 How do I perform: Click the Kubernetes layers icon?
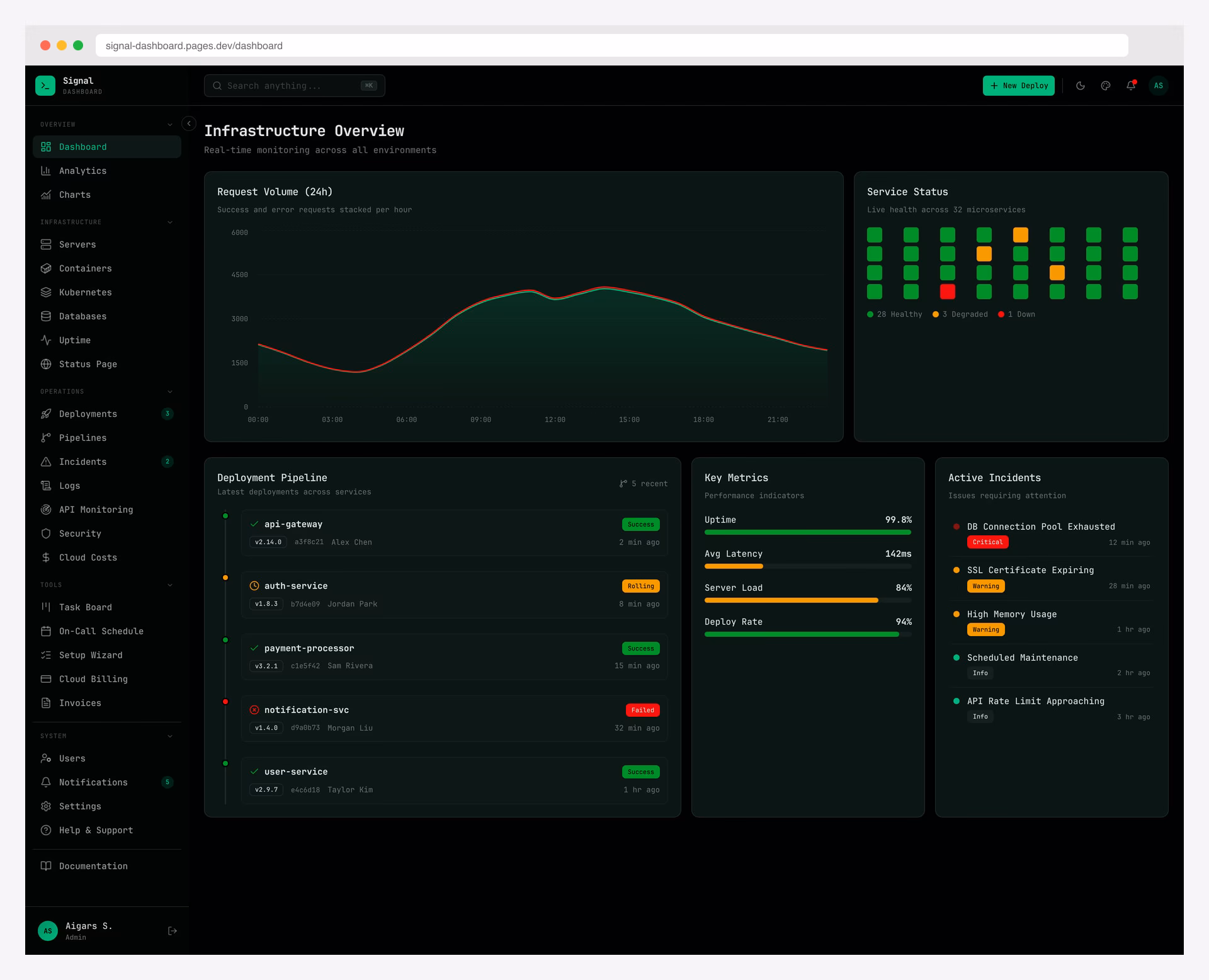point(46,292)
